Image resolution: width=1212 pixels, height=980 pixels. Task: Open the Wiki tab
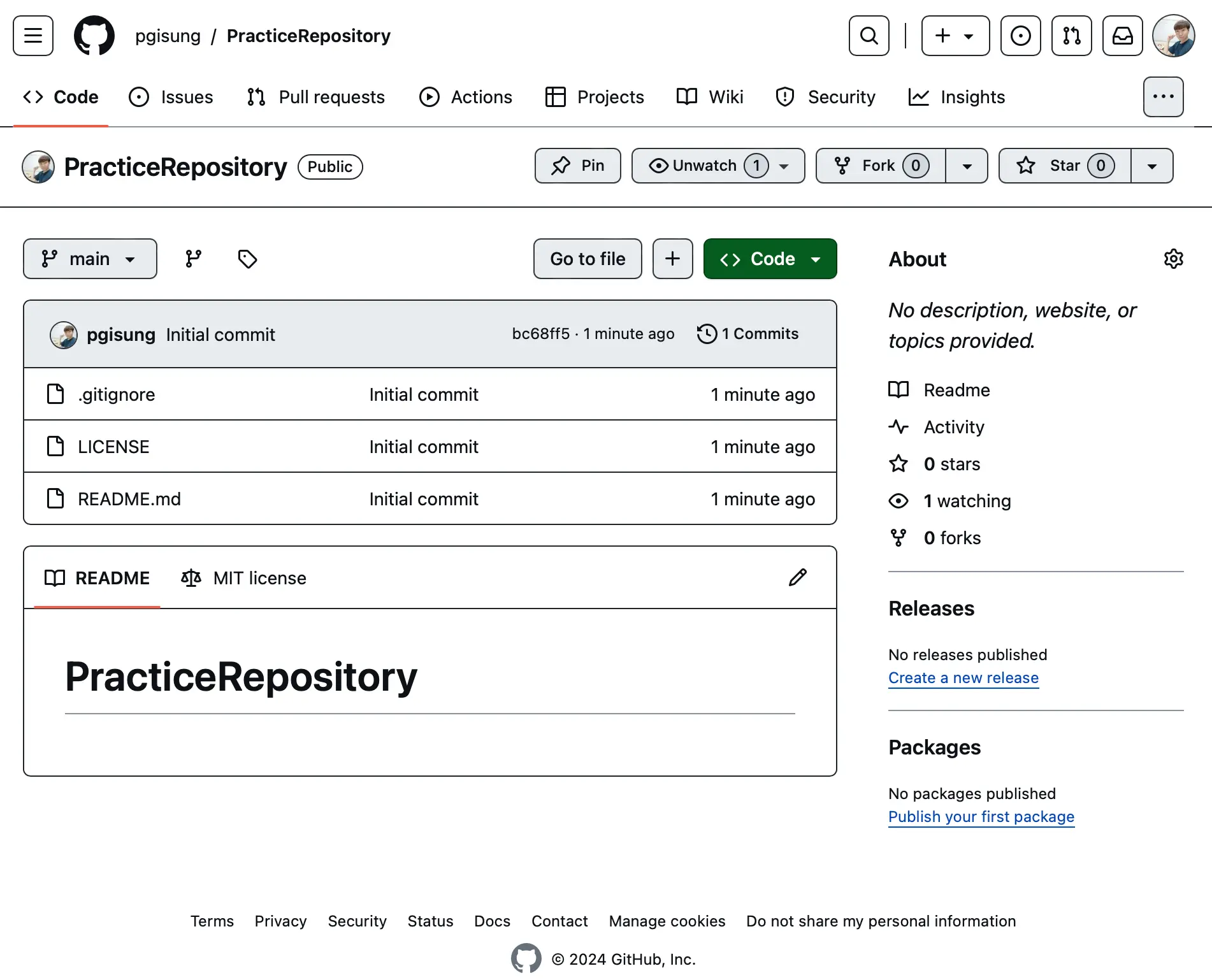(710, 97)
